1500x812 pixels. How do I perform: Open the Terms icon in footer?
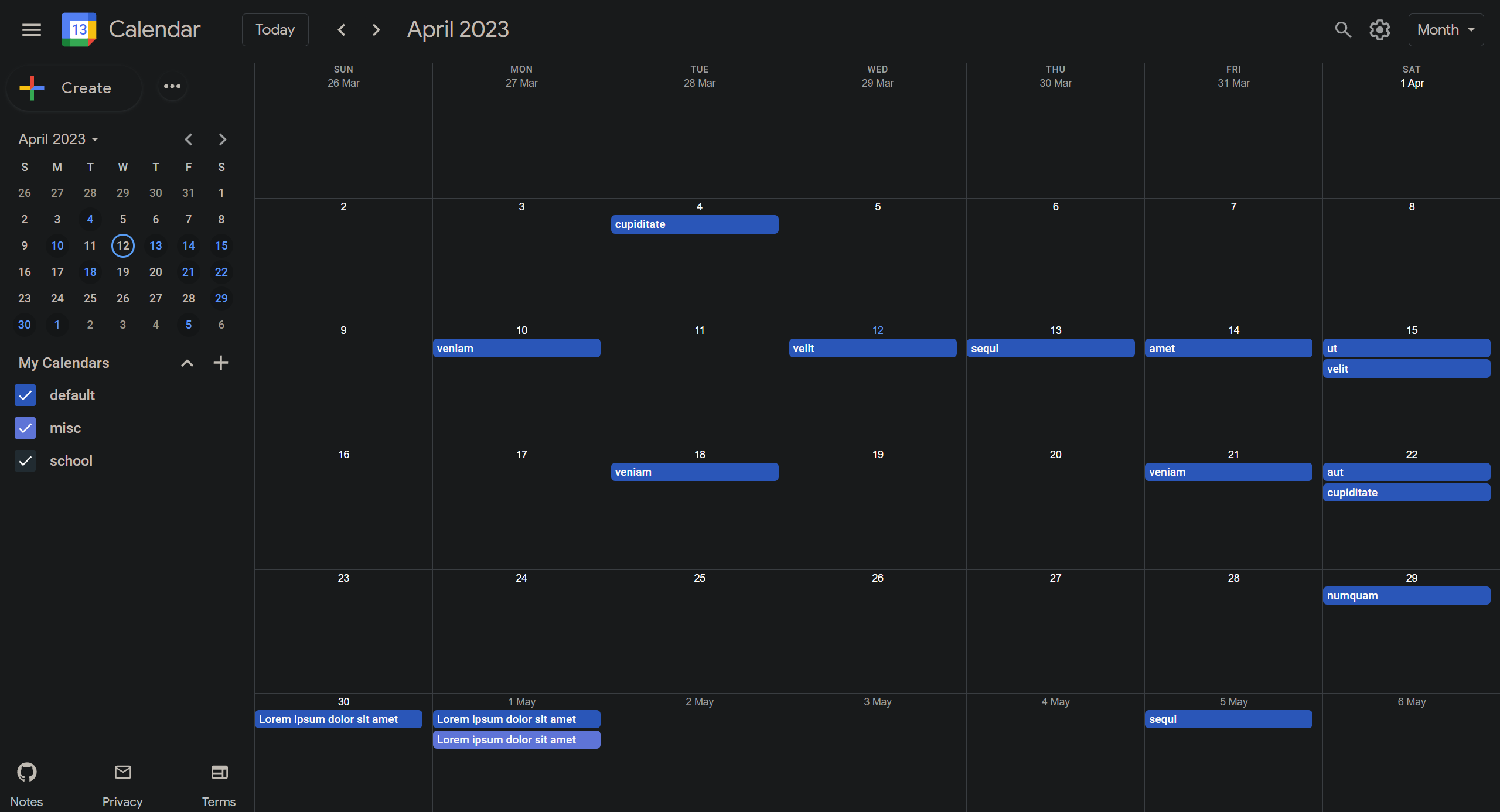[219, 773]
